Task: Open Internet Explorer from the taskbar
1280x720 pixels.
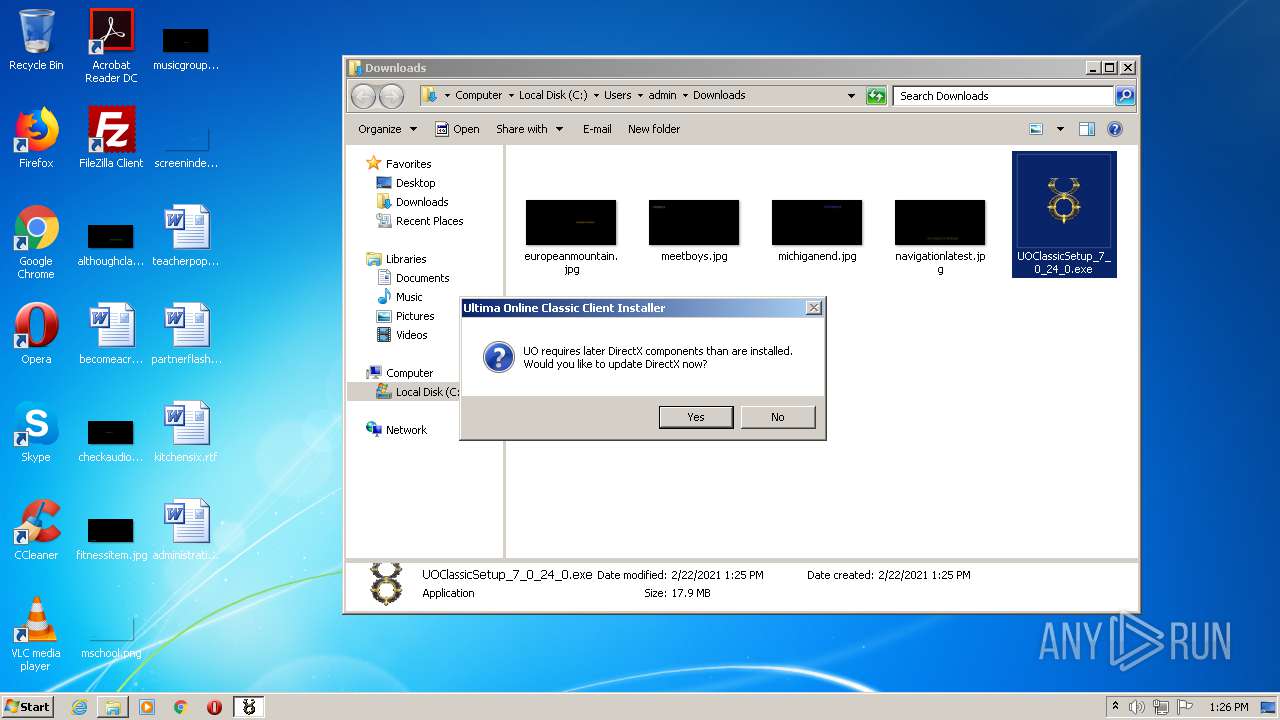Action: coord(79,707)
